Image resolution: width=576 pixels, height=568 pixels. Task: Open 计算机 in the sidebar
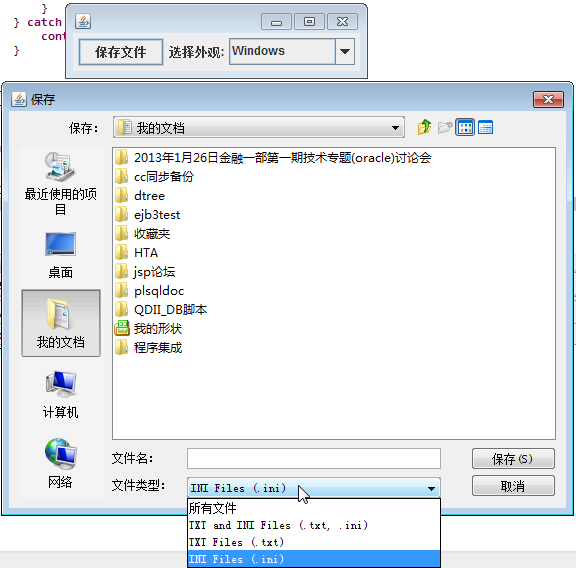click(x=61, y=395)
